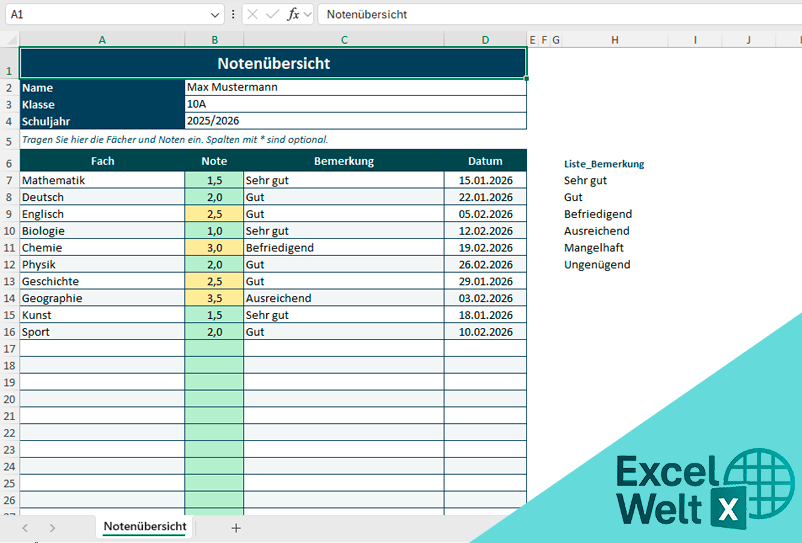Expand the arrow next to fx
Screen dimensions: 802x543
(x=307, y=15)
